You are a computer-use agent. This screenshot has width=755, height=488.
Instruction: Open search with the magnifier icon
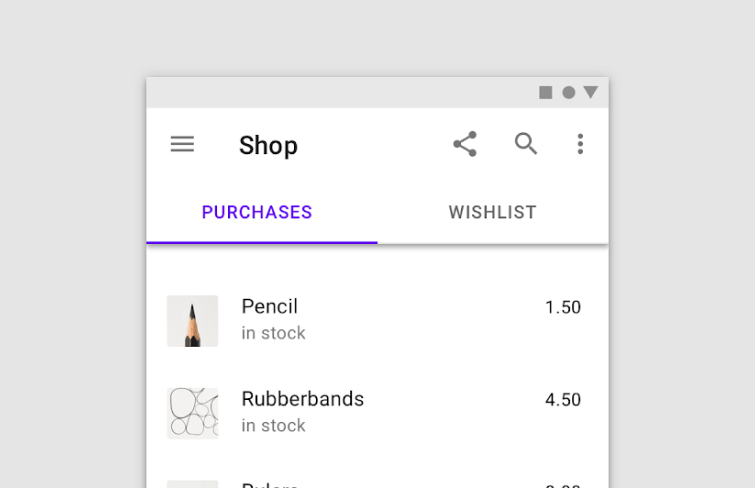[x=526, y=144]
